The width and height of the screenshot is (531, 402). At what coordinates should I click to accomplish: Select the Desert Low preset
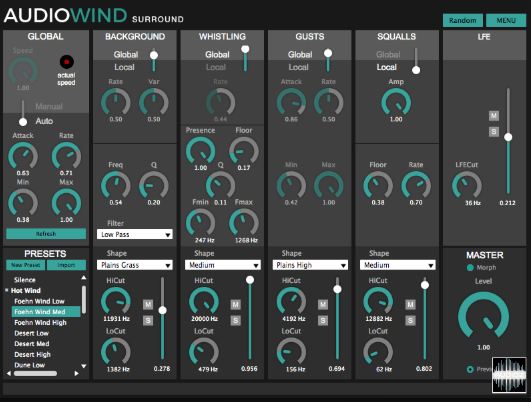tap(31, 333)
